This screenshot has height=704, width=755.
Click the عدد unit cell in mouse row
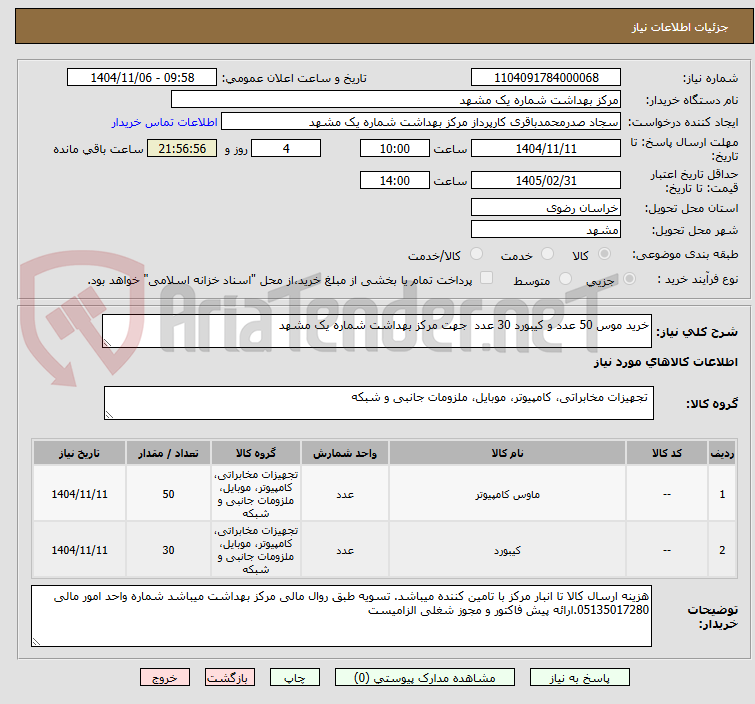pyautogui.click(x=345, y=494)
